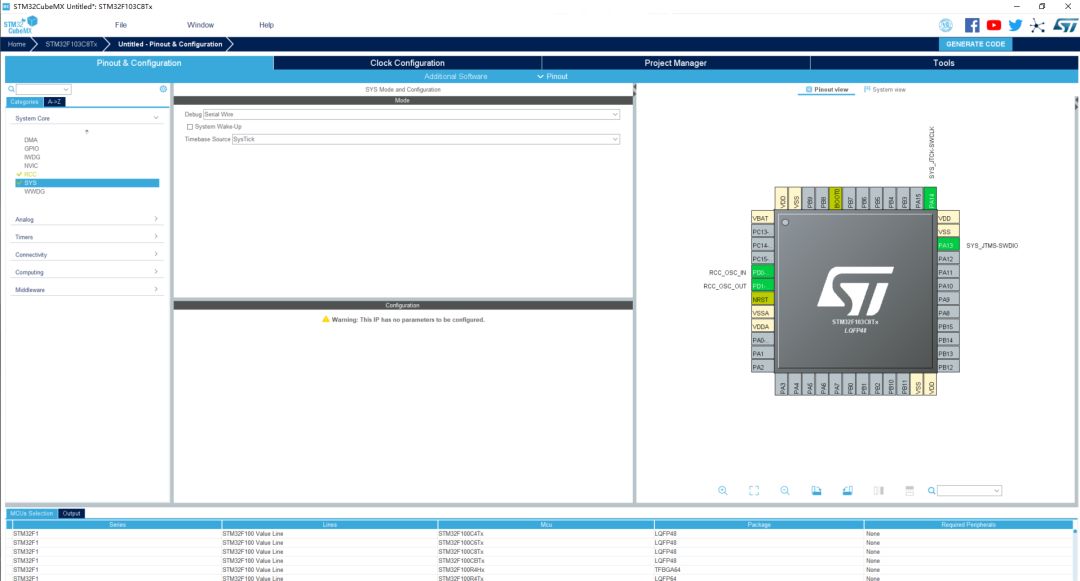This screenshot has width=1080, height=581.
Task: Open the settings gear in the categories panel
Action: click(163, 89)
